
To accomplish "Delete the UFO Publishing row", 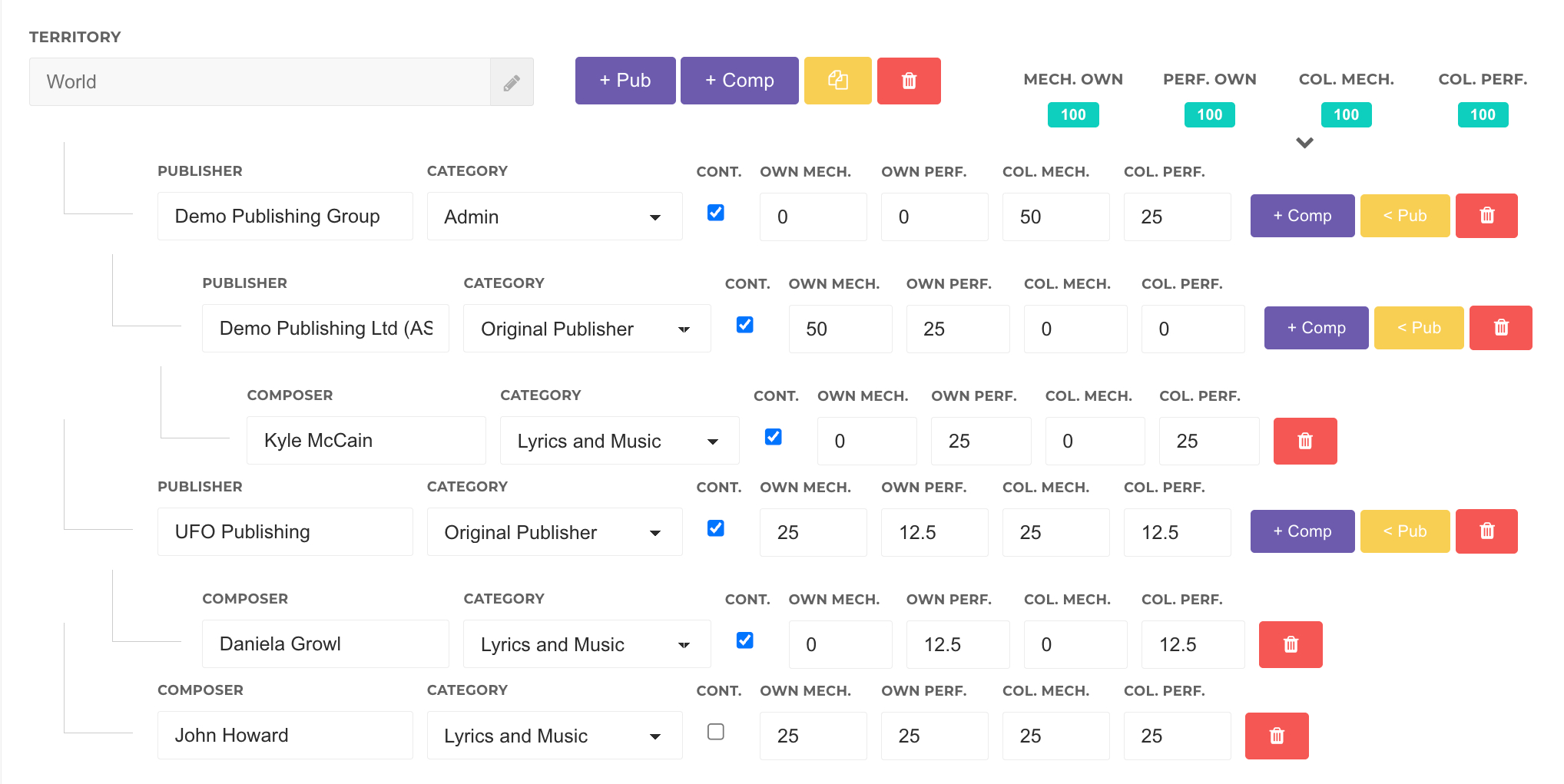I will (x=1486, y=531).
